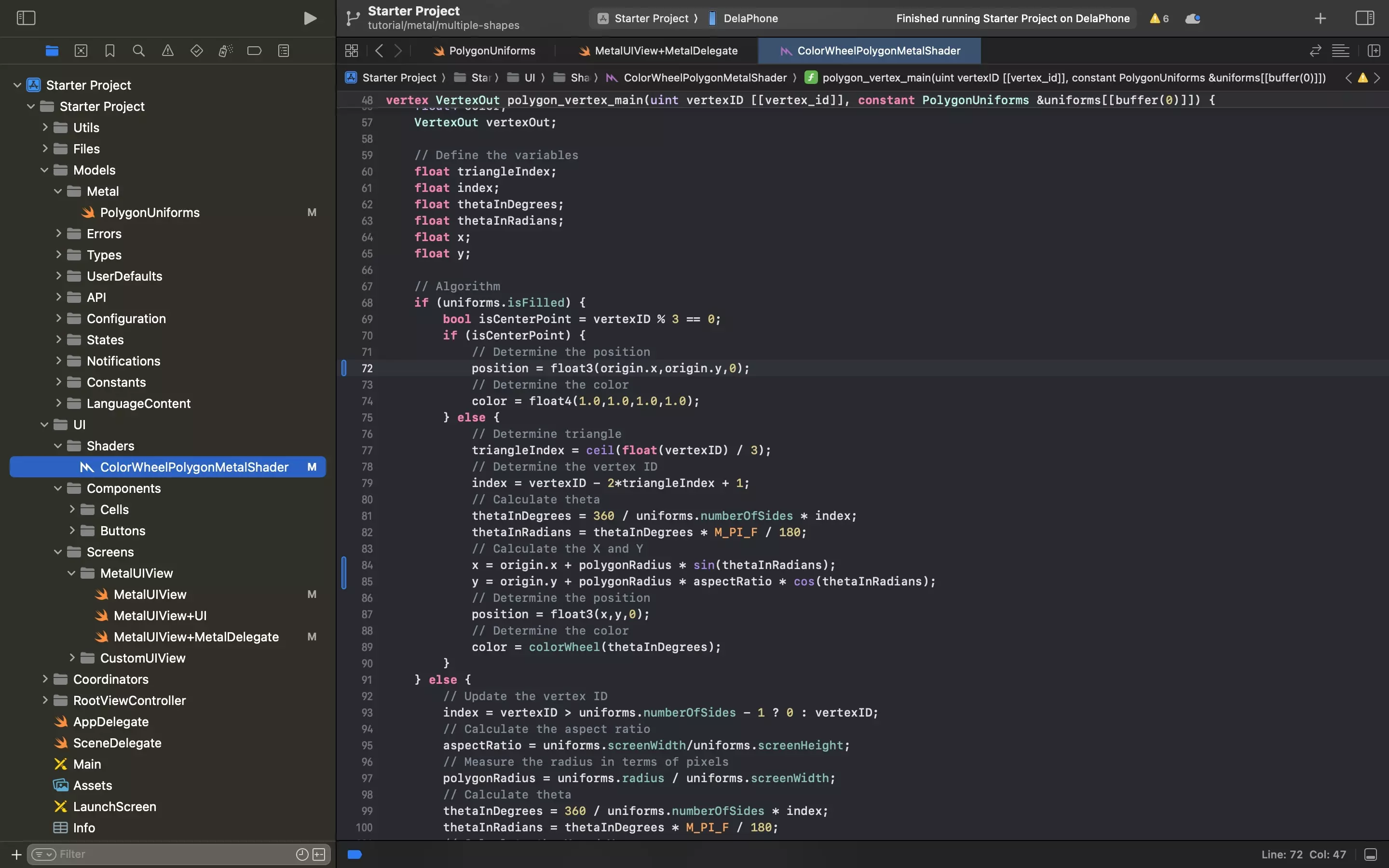
Task: Expand the Utils folder
Action: tap(45, 127)
